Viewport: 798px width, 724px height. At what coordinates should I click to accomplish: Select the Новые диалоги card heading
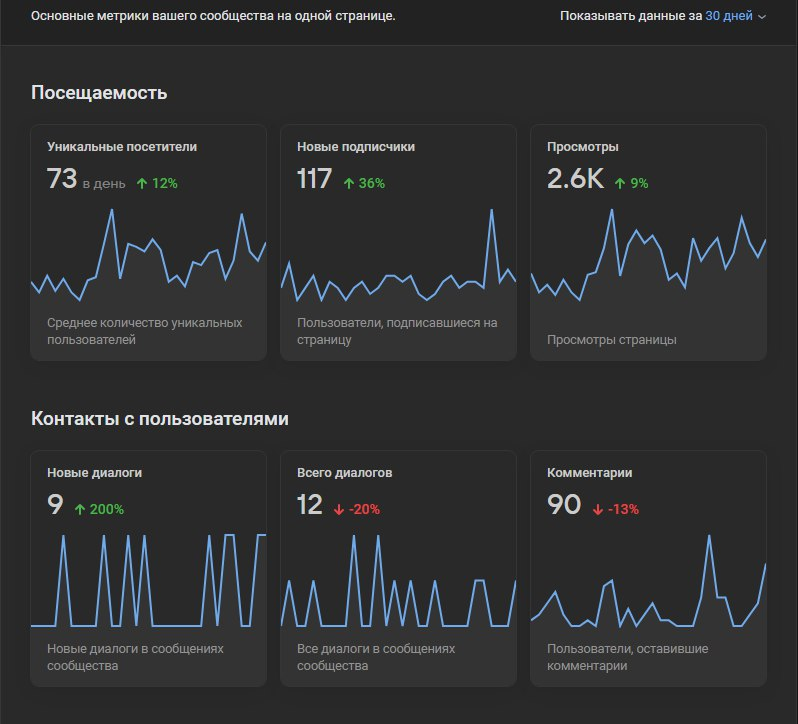(94, 473)
